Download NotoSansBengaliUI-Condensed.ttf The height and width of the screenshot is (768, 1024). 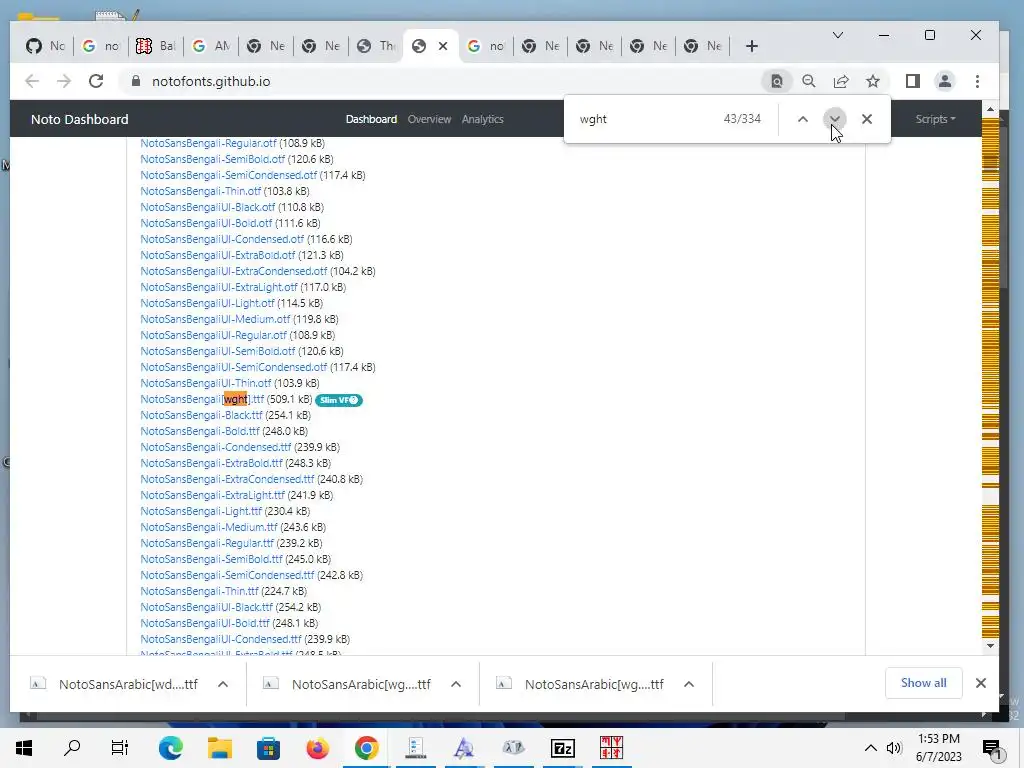click(221, 639)
